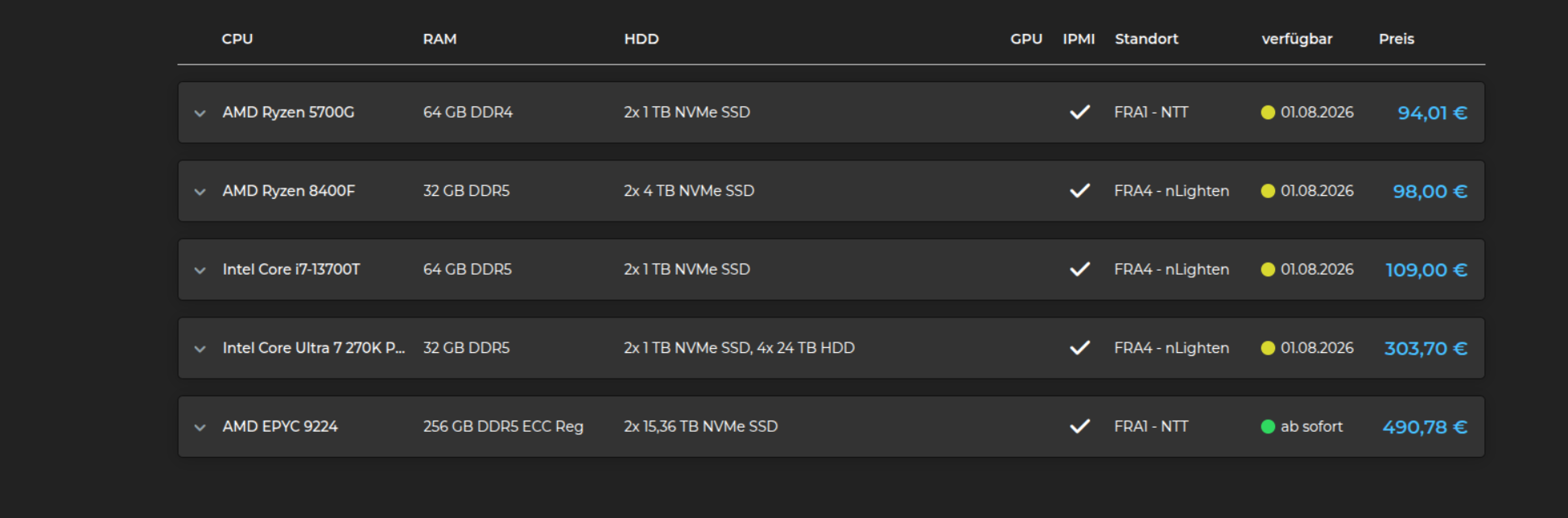
Task: Expand the AMD EPYC 9224 row chevron
Action: tap(200, 428)
